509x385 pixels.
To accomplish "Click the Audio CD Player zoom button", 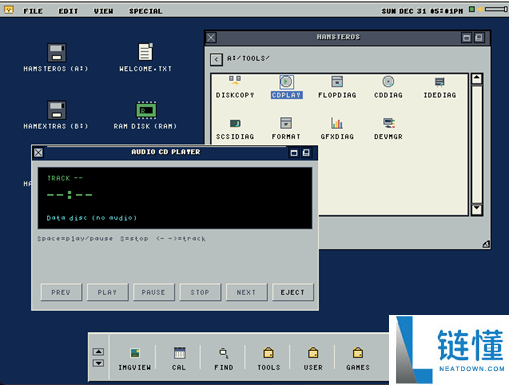I will pos(294,153).
